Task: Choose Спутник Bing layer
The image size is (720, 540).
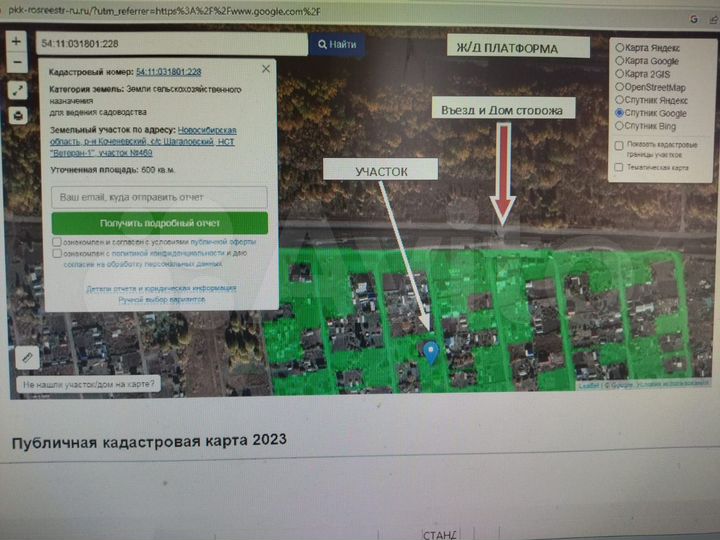Action: coord(620,127)
